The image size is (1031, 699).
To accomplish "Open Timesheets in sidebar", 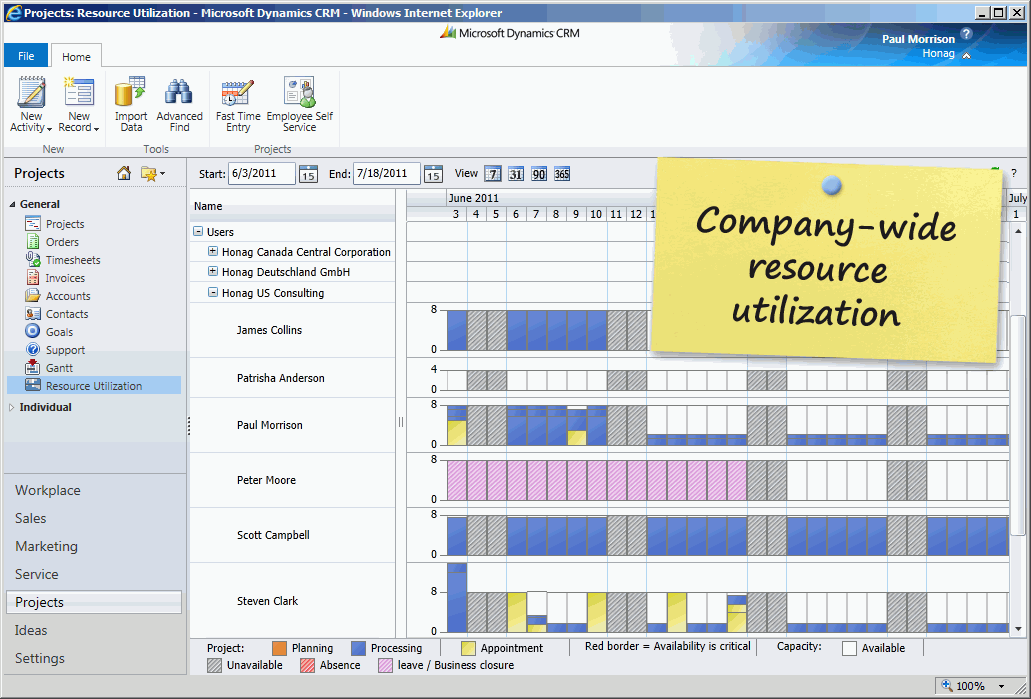I will pyautogui.click(x=72, y=260).
